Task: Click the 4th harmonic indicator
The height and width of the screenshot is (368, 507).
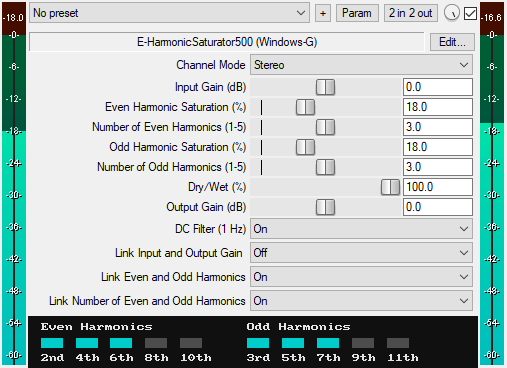Action: click(x=87, y=343)
